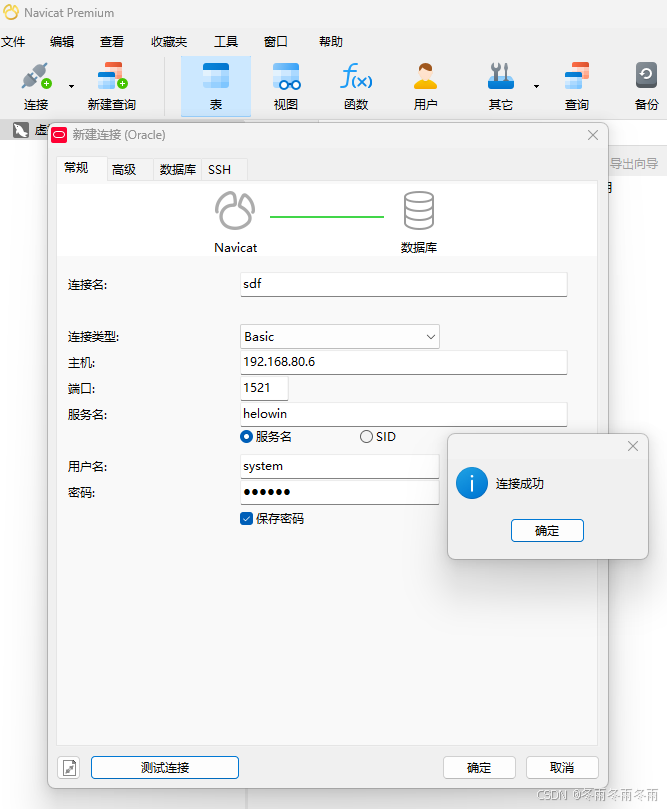667x809 pixels.
Task: Click the 取消 button
Action: click(x=562, y=768)
